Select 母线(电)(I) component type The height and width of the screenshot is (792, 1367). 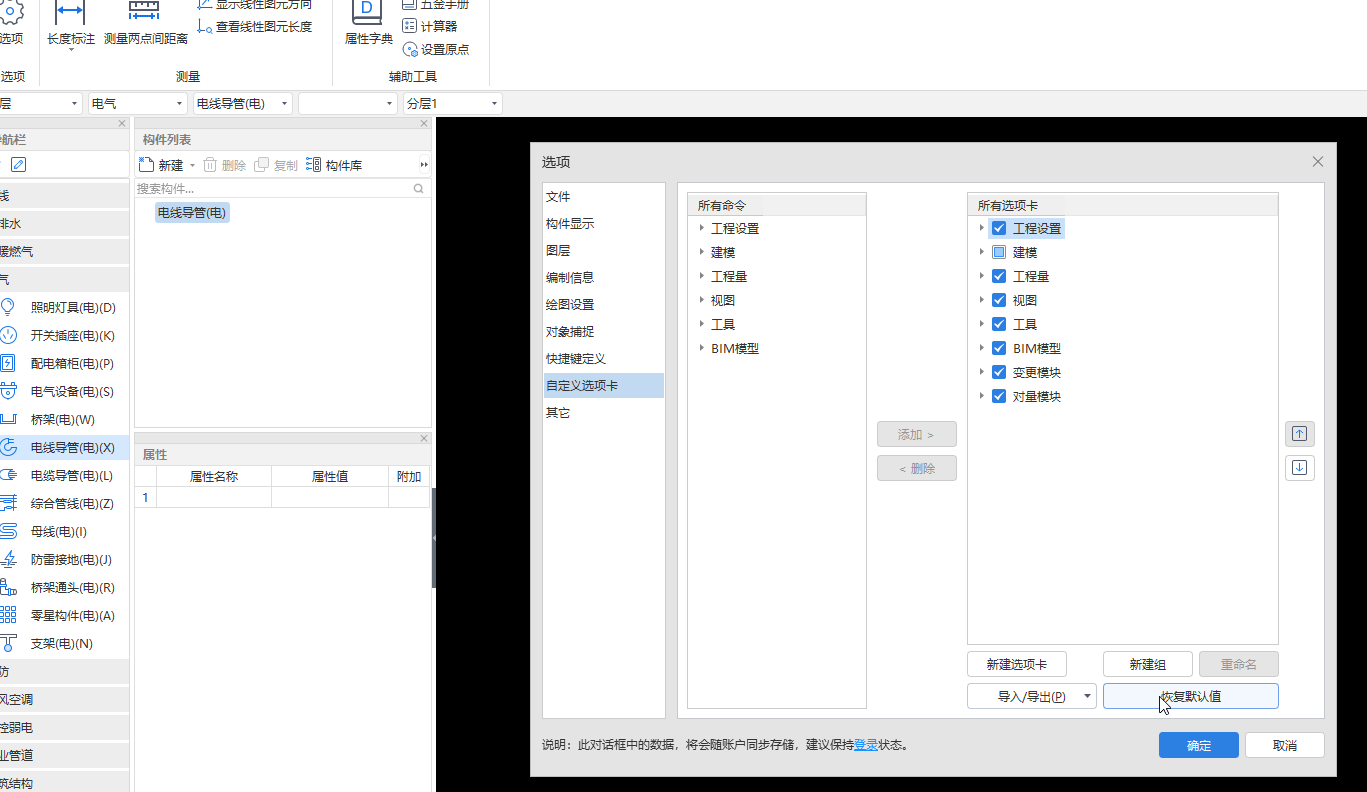click(x=64, y=532)
